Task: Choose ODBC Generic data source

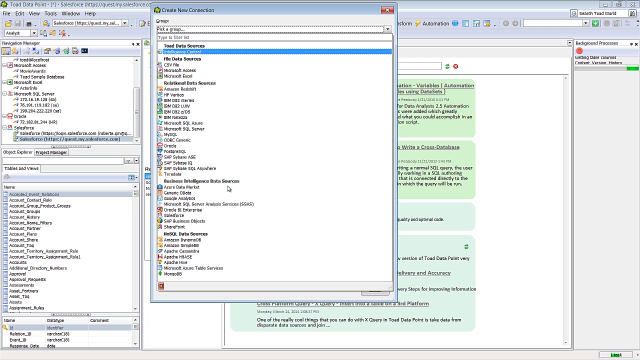Action: coord(177,140)
